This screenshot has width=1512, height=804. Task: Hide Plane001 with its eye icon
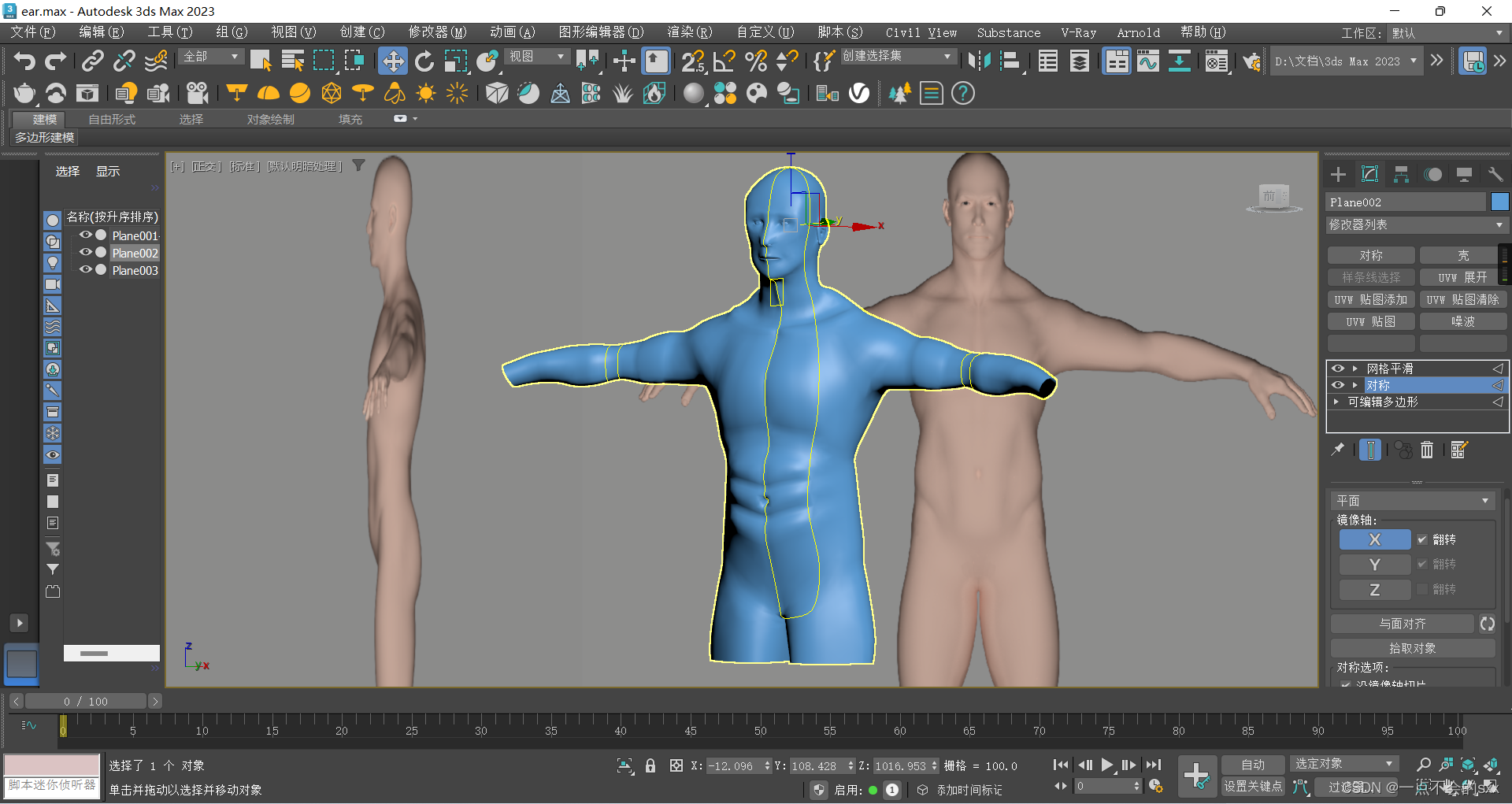[x=85, y=235]
